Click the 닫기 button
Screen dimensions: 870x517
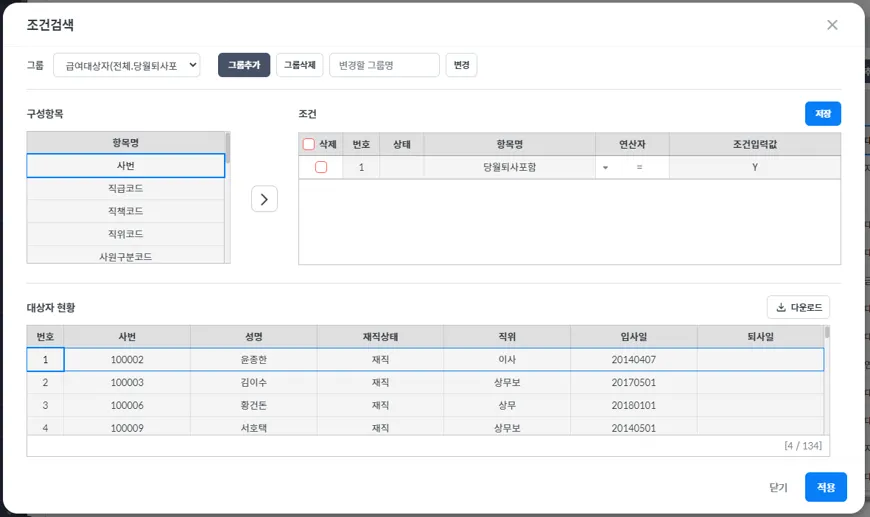778,487
